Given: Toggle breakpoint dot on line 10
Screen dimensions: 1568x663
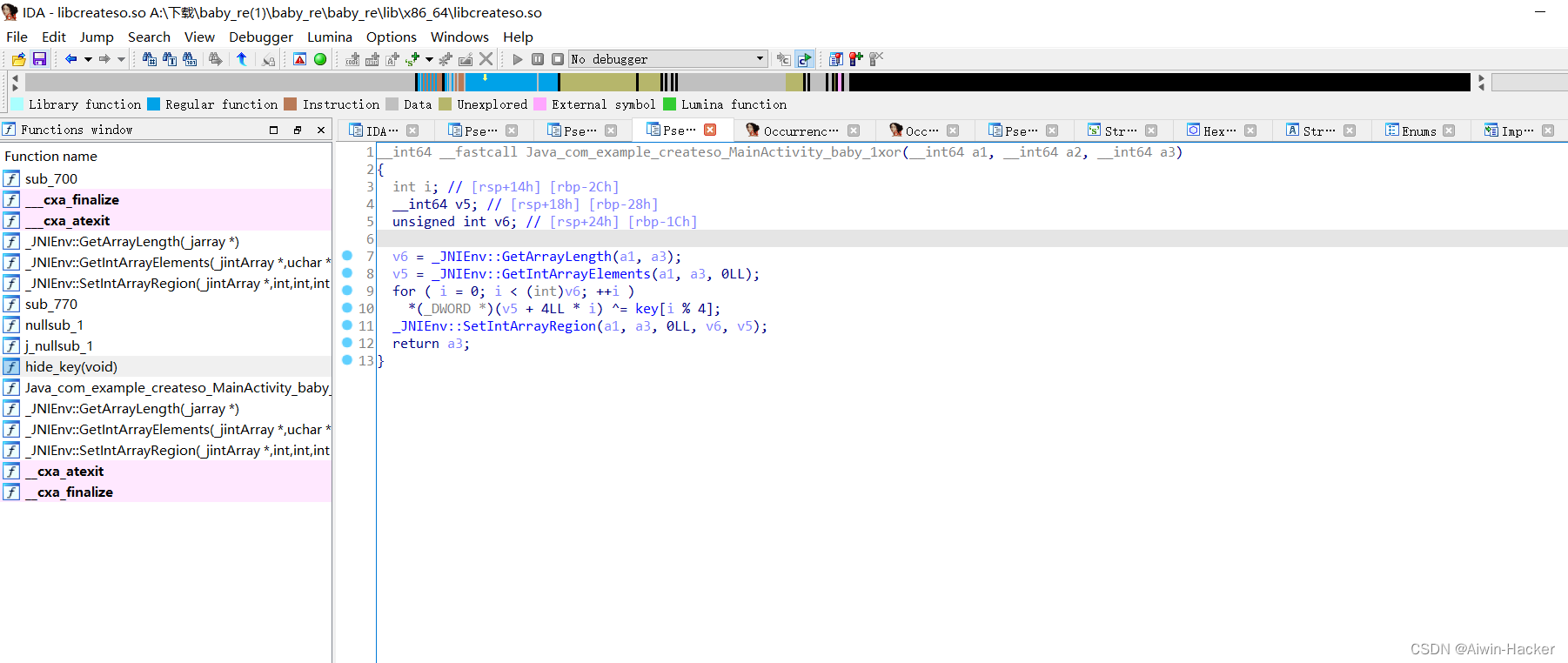Looking at the screenshot, I should click(347, 308).
